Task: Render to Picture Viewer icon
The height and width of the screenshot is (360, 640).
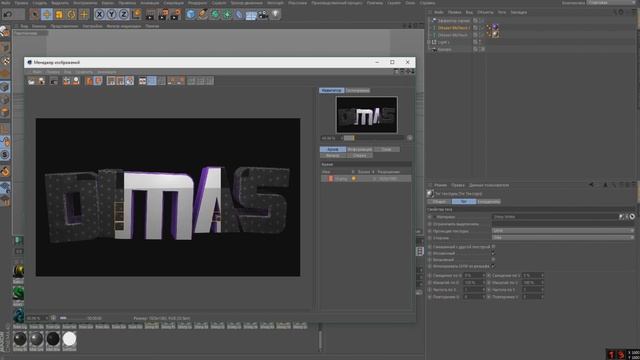Action: click(163, 15)
